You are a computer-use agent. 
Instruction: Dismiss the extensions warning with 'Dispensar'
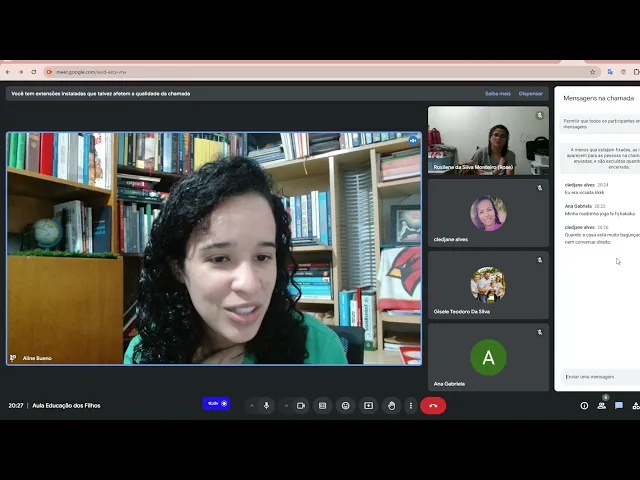point(531,94)
